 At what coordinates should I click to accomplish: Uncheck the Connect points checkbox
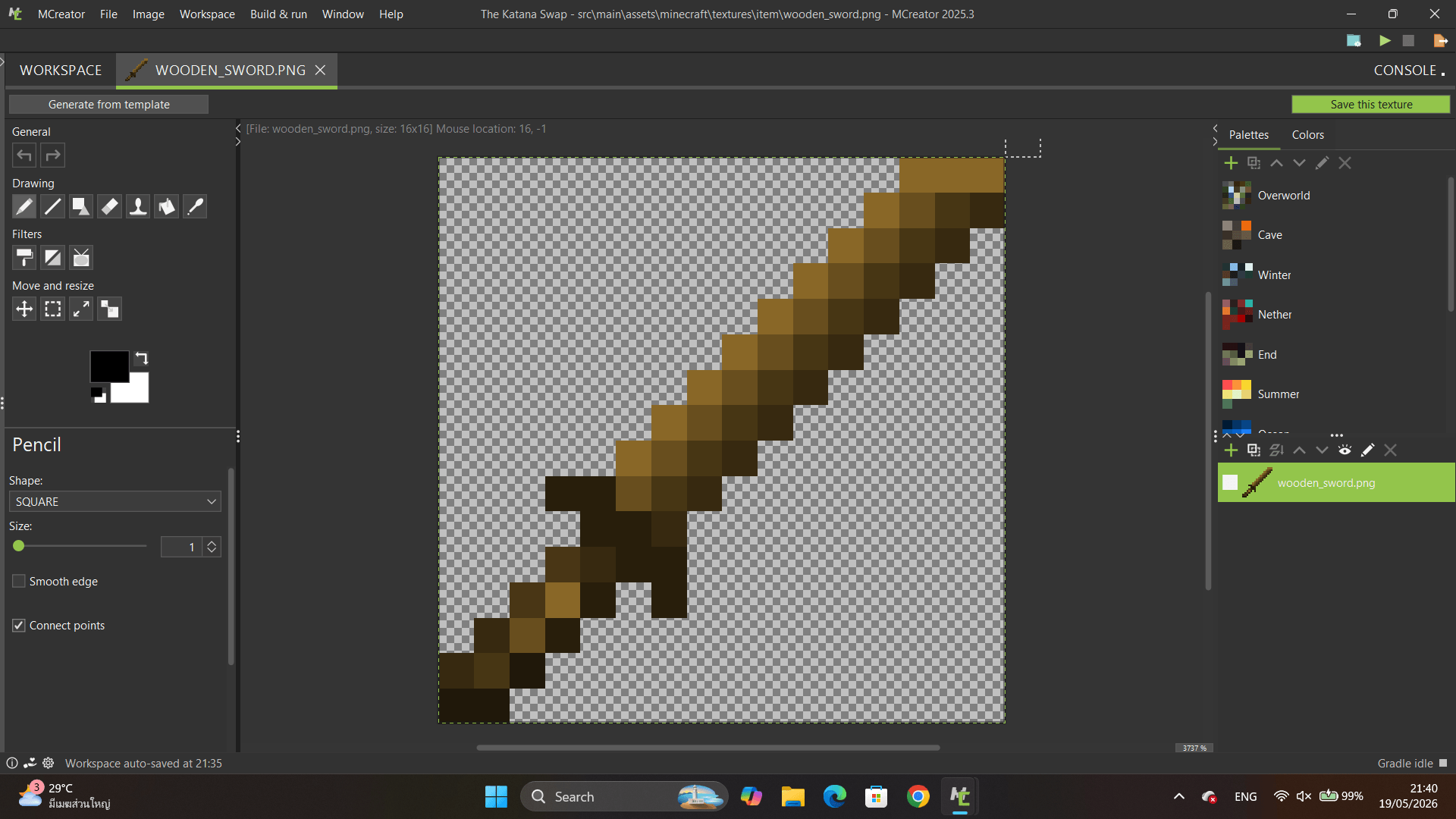[x=19, y=625]
